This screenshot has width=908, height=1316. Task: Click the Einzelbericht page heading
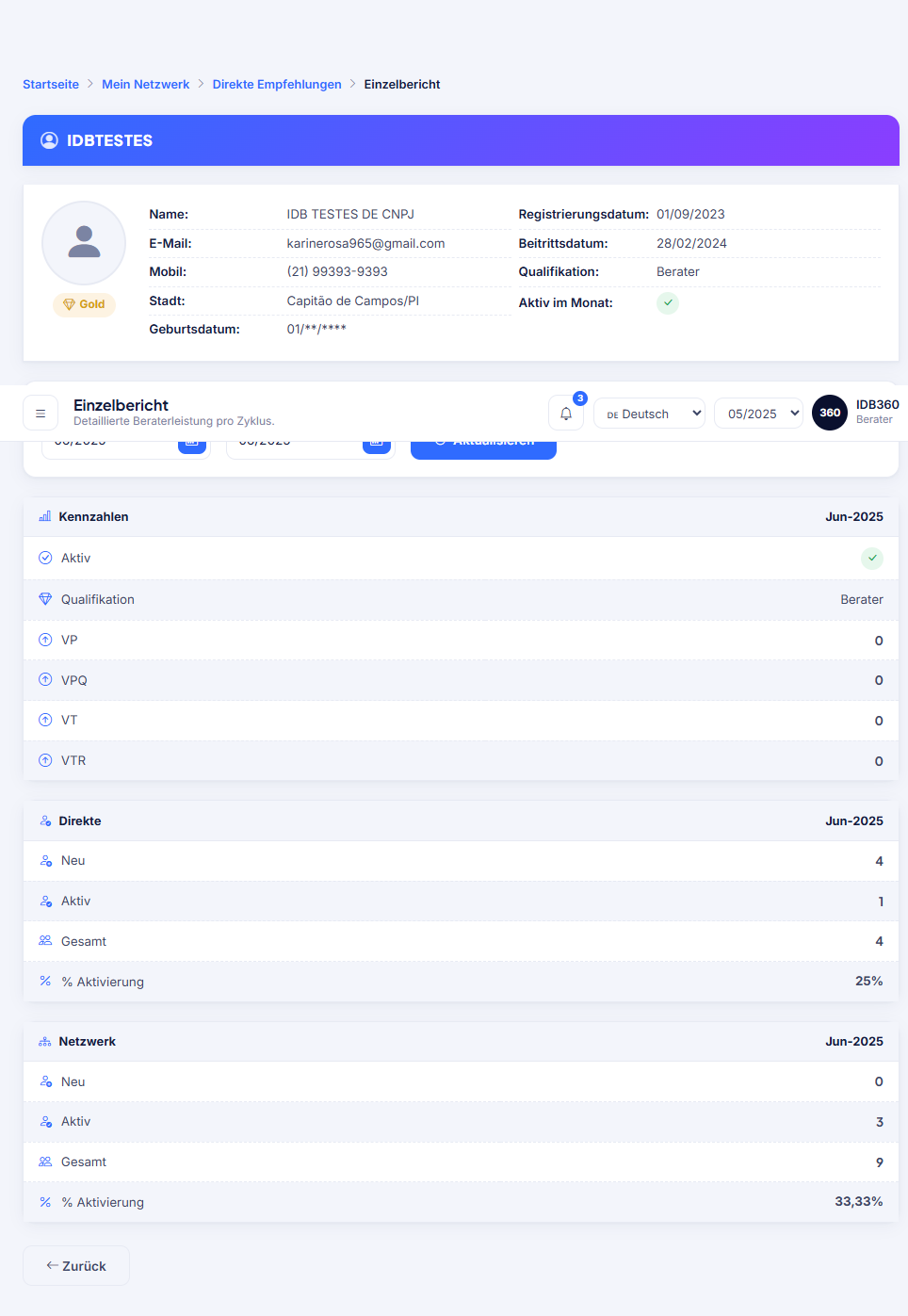point(121,405)
